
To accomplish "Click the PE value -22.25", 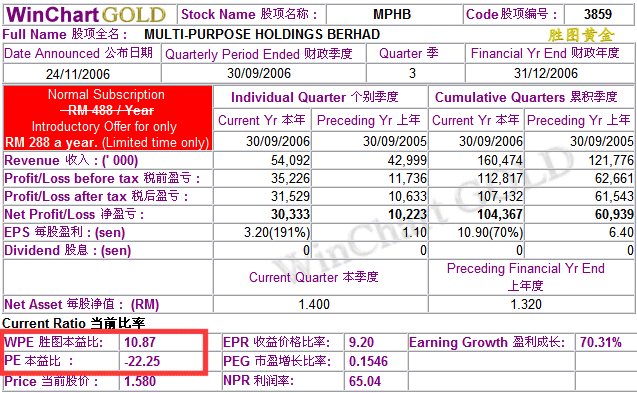I will (x=142, y=361).
